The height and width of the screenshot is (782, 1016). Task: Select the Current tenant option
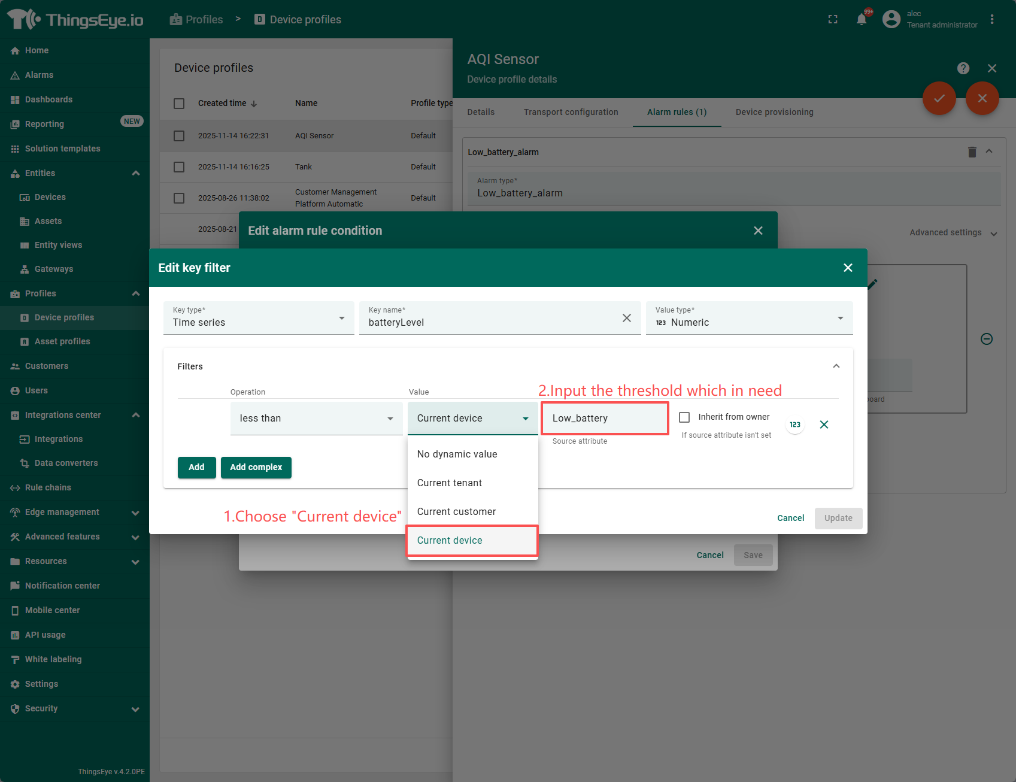point(450,483)
